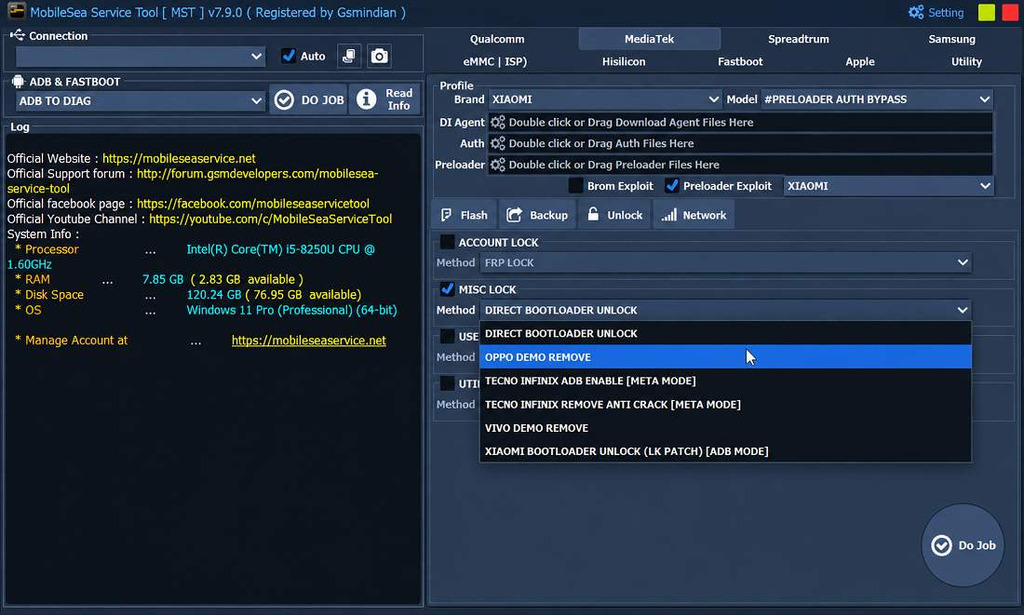Open the Setting gear icon

pyautogui.click(x=916, y=12)
